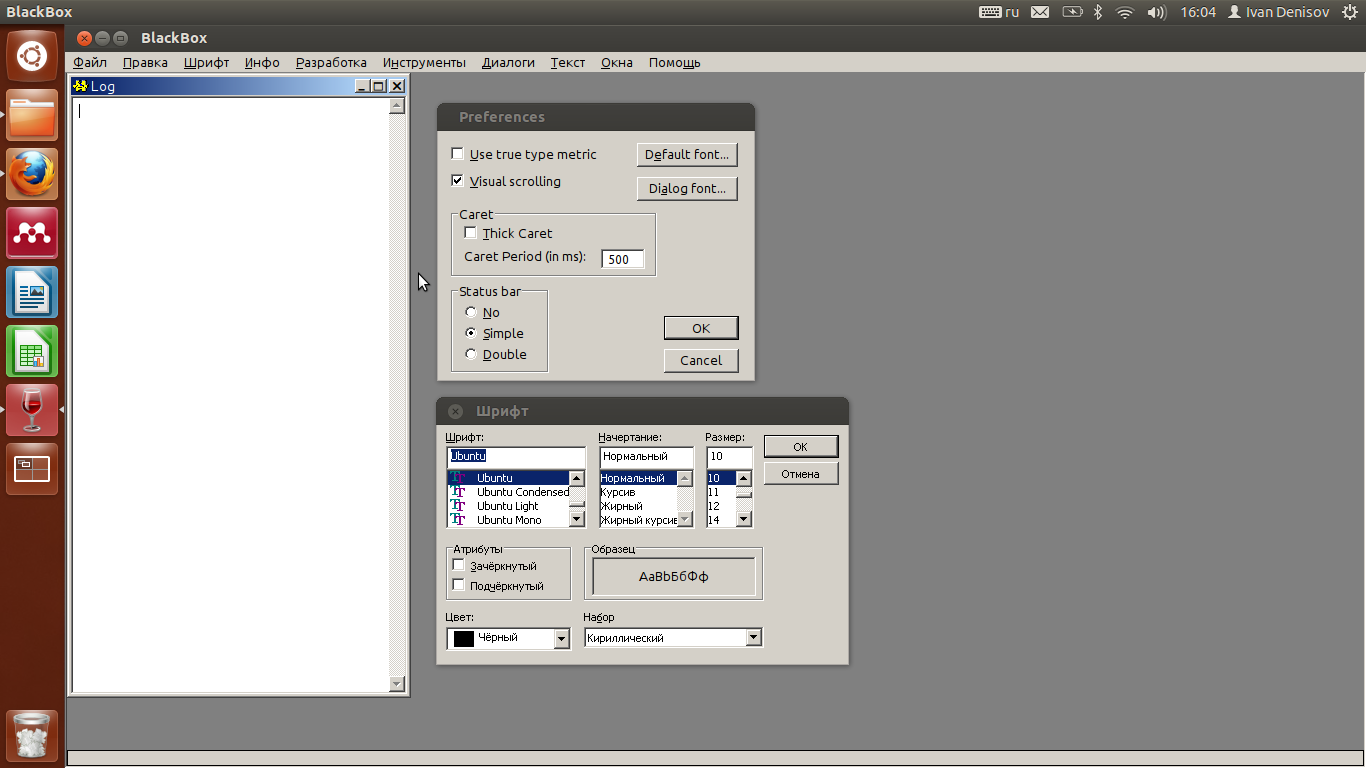
Task: Open the Trash icon in the dock
Action: click(32, 736)
